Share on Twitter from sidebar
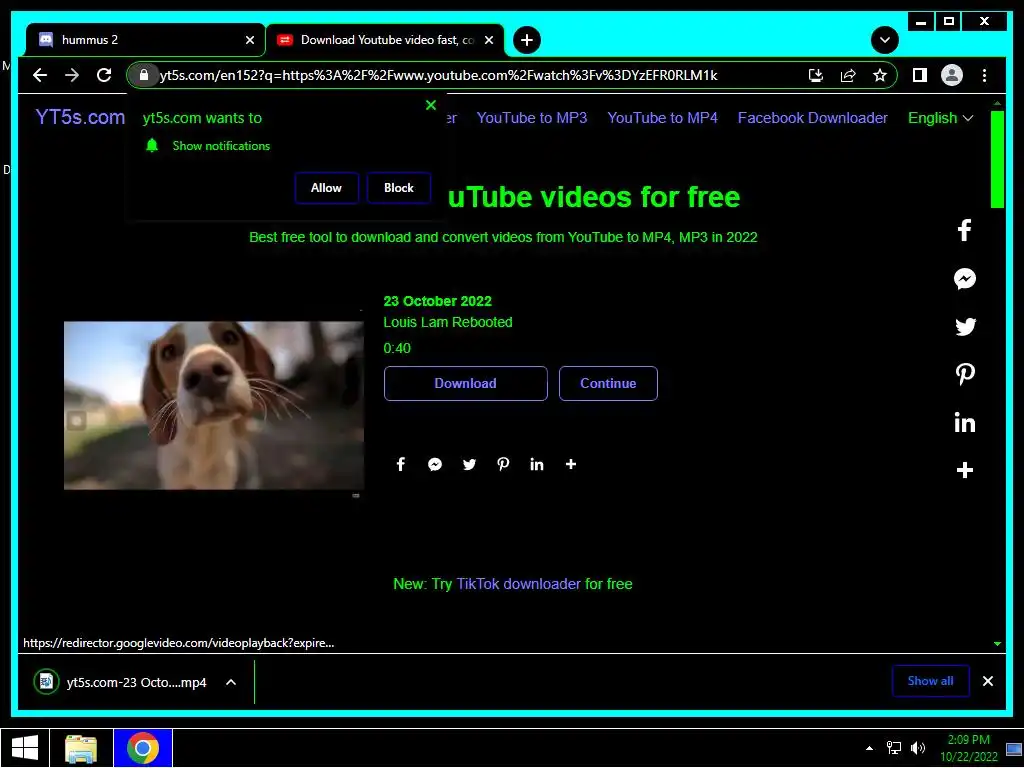The height and width of the screenshot is (768, 1024). (965, 327)
